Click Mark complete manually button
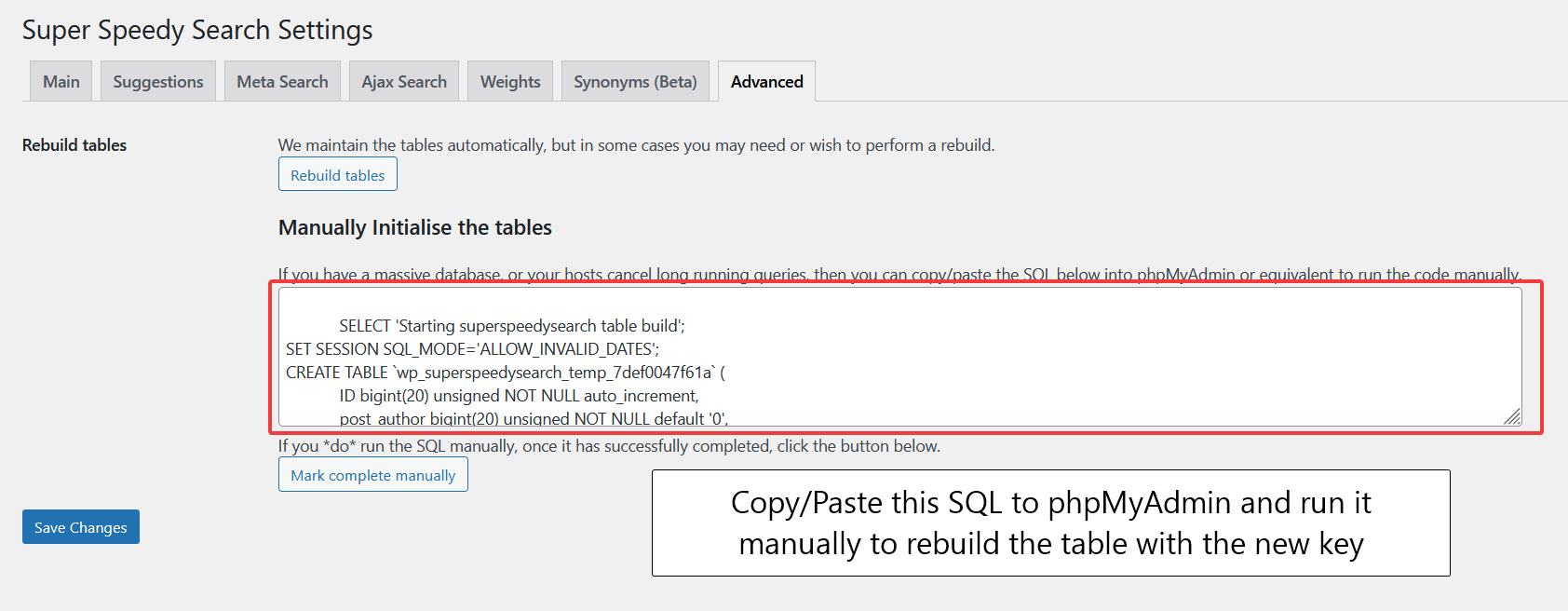The image size is (1568, 611). tap(373, 475)
